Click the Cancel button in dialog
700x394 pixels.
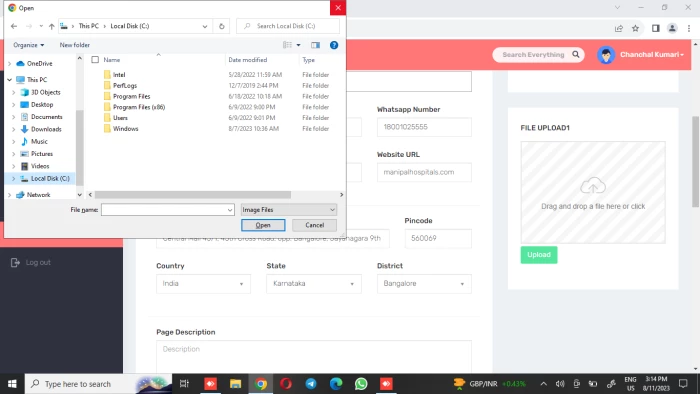[x=314, y=225]
